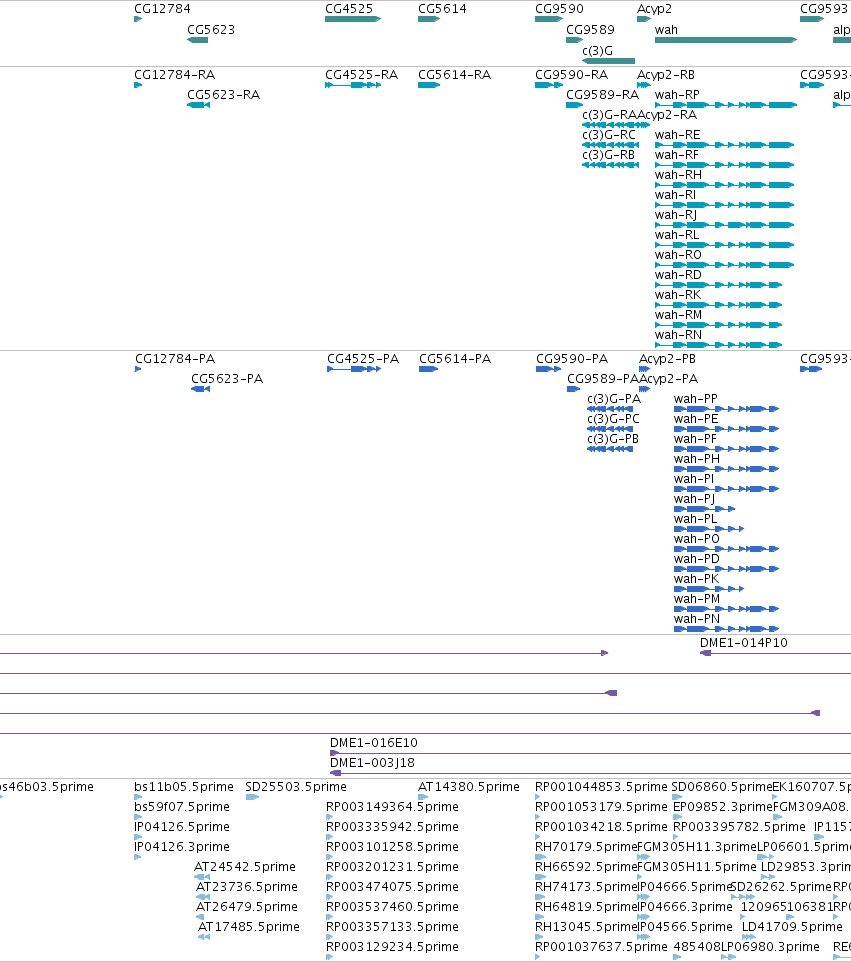Click the CG5614-PA protein feature
This screenshot has width=851, height=962.
[428, 369]
